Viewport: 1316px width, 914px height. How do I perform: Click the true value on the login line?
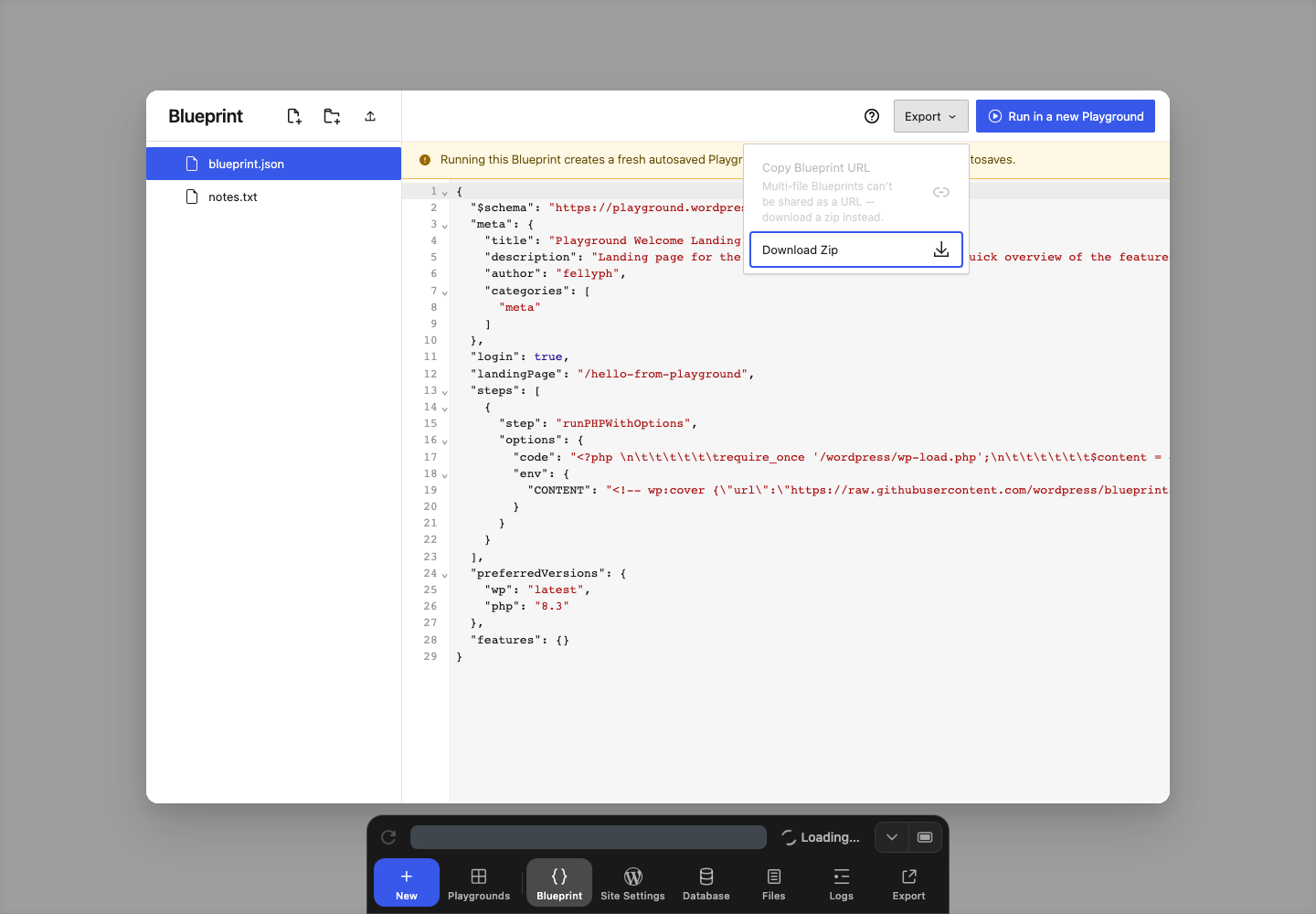(x=548, y=356)
